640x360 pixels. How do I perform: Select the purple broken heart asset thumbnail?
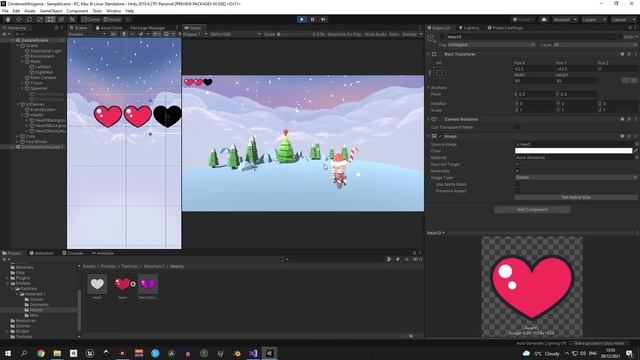point(148,284)
